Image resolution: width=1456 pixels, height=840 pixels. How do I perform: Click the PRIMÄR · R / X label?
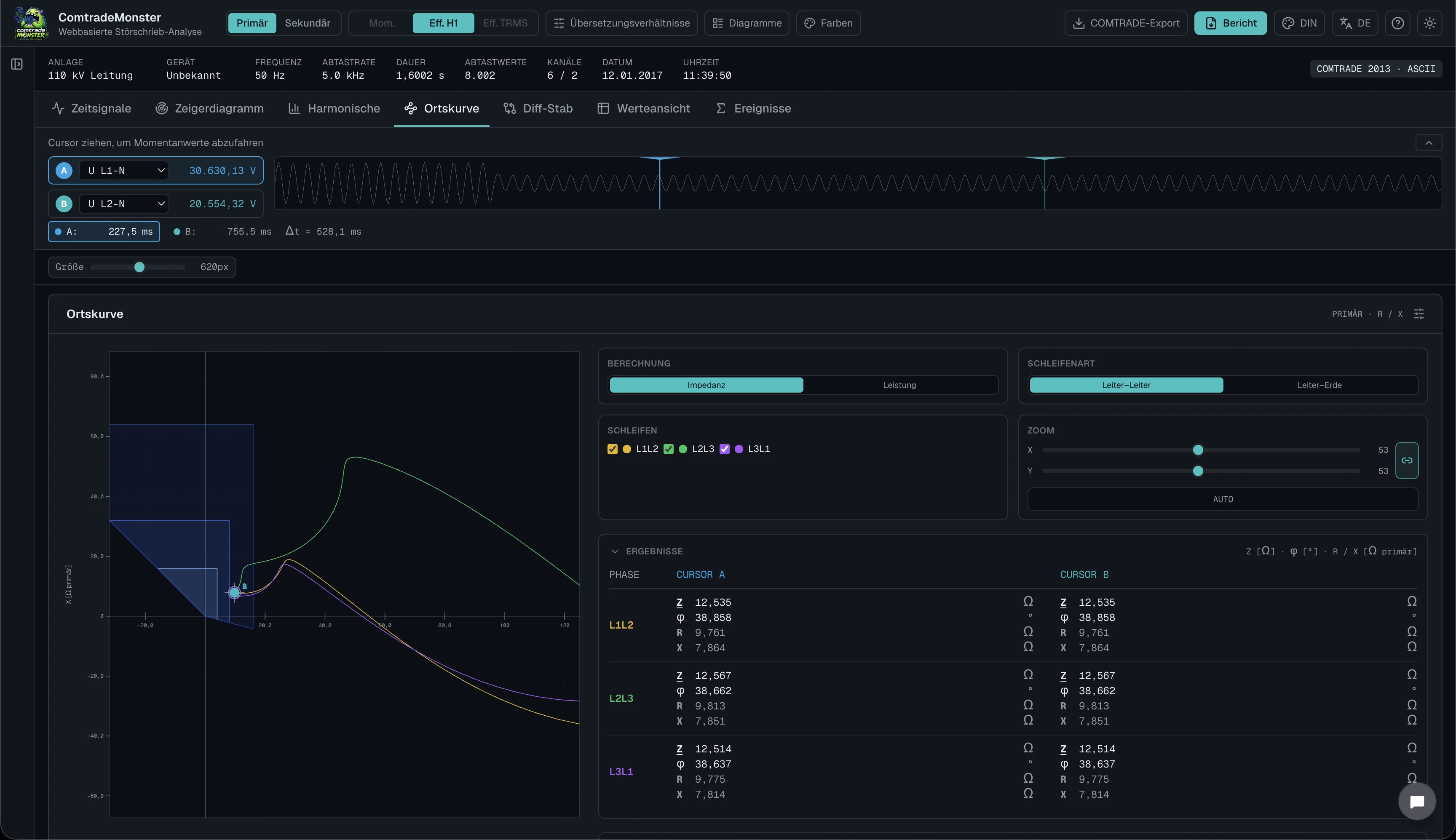coord(1367,314)
